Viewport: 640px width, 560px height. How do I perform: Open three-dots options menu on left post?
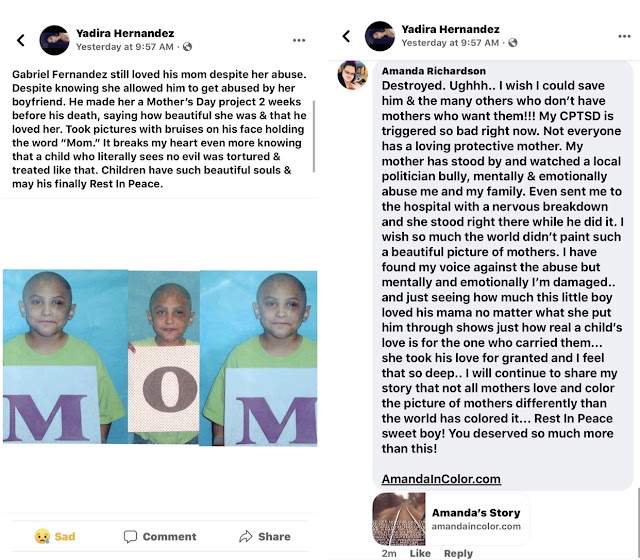point(299,40)
